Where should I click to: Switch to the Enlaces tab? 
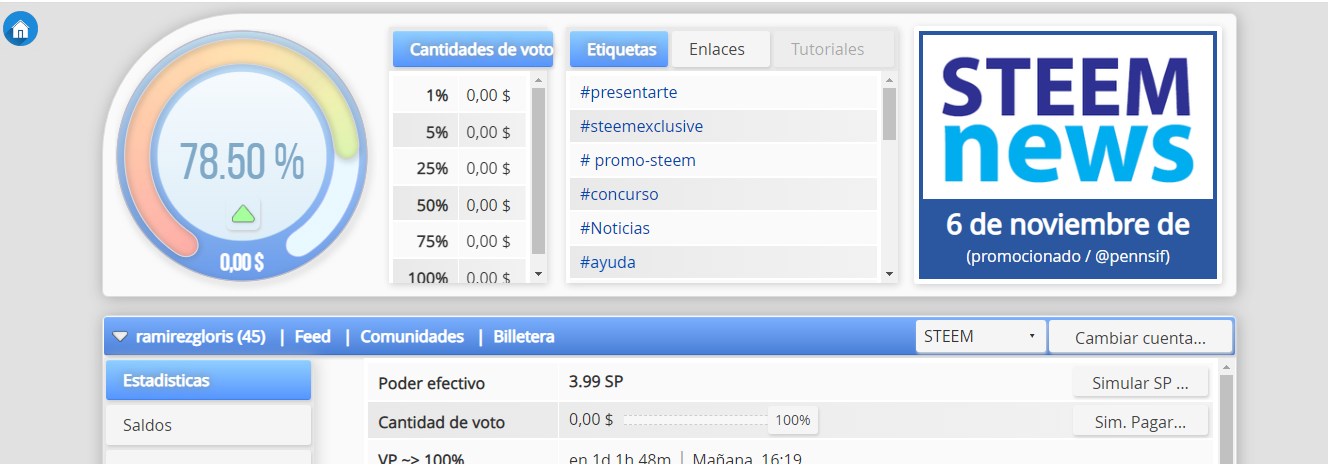tap(716, 49)
